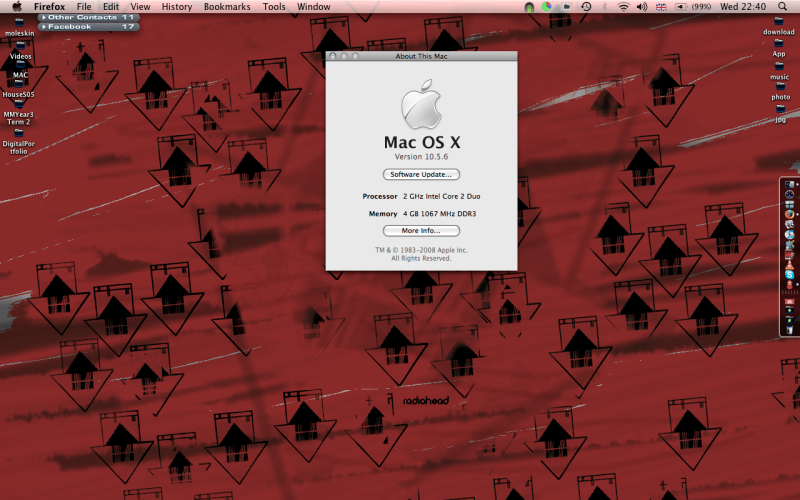Image resolution: width=800 pixels, height=500 pixels.
Task: Open the Tools menu
Action: [274, 7]
